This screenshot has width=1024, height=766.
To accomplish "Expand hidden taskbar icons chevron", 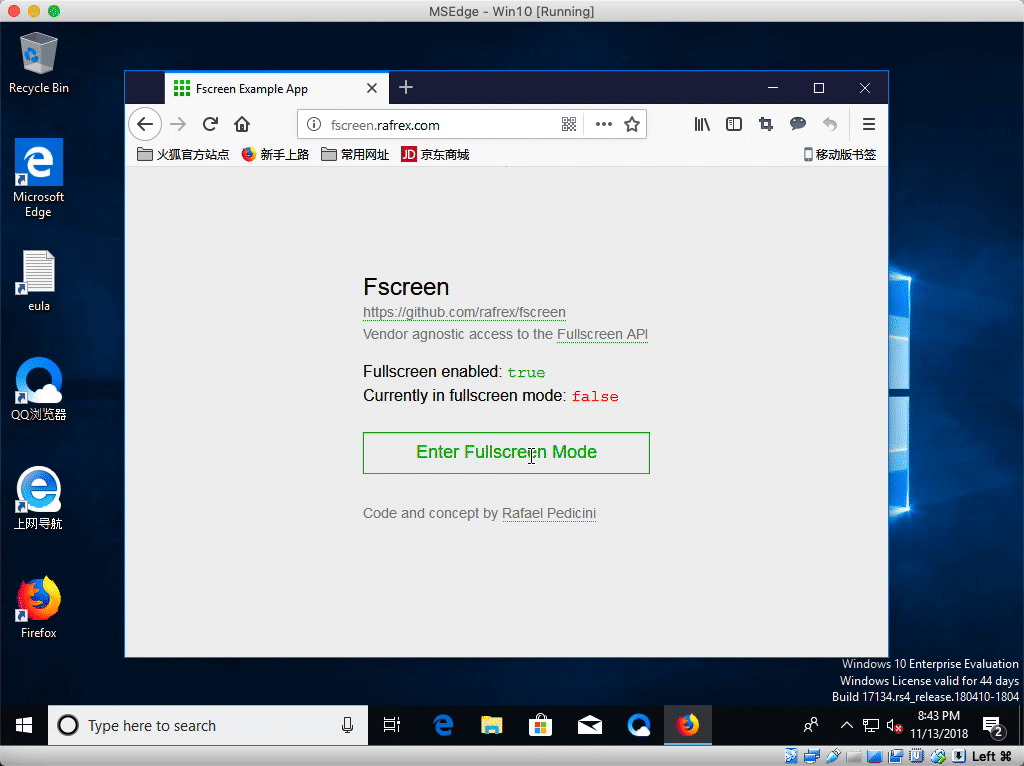I will [846, 725].
